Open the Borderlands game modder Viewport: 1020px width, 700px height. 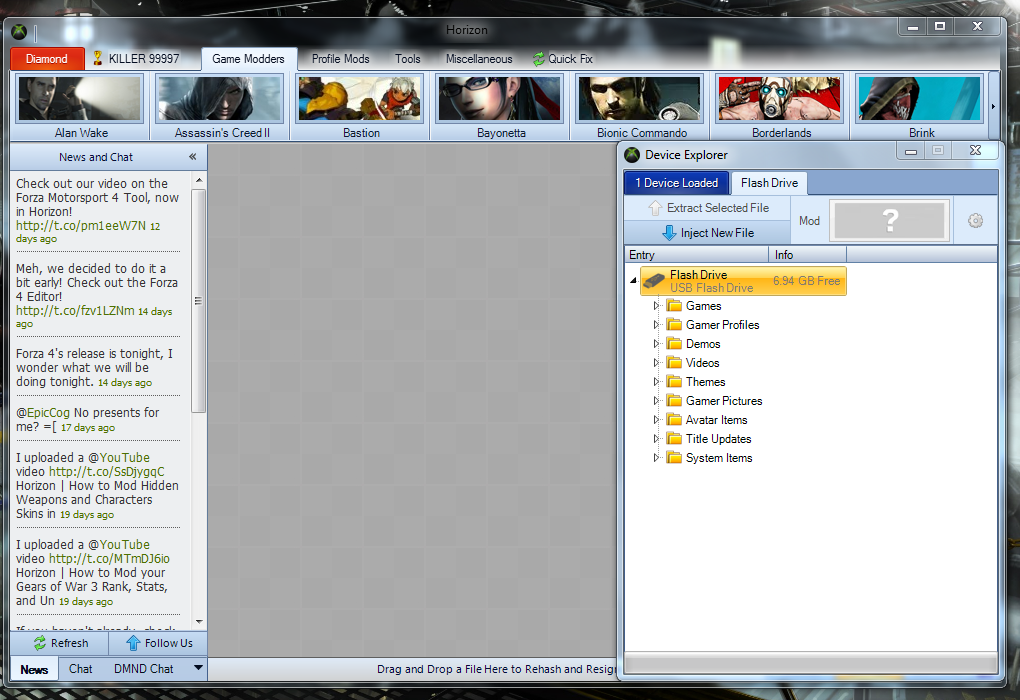tap(781, 99)
